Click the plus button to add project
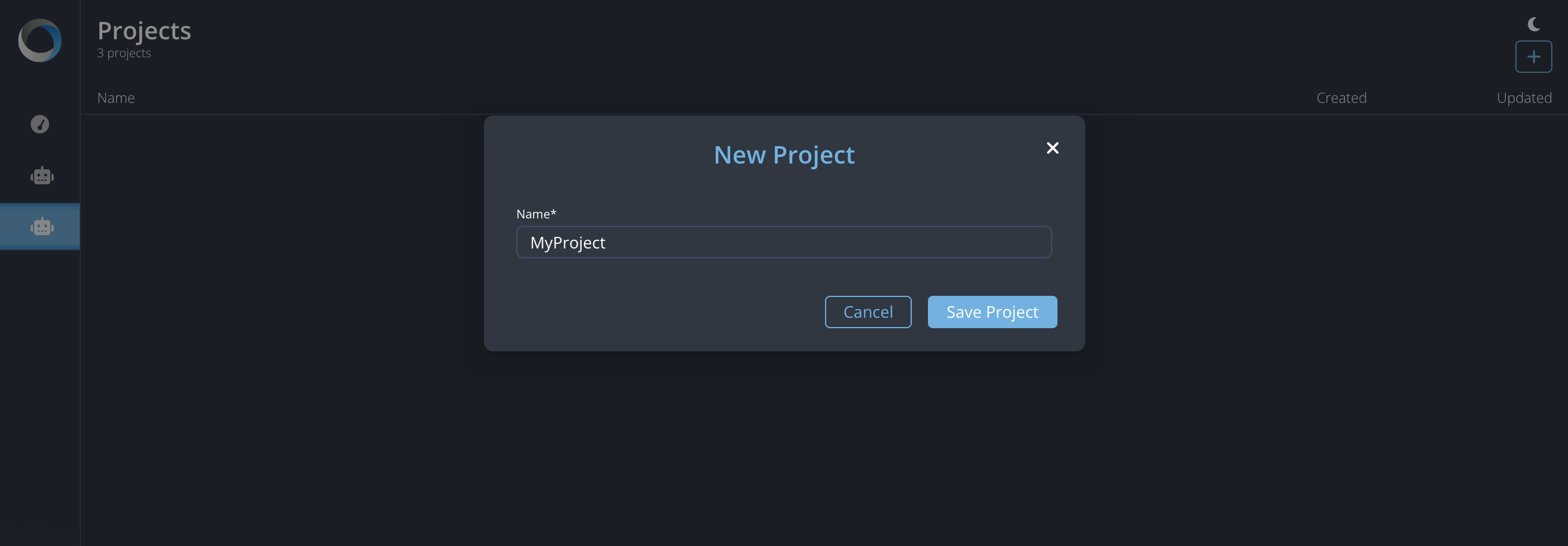This screenshot has height=546, width=1568. (x=1533, y=57)
